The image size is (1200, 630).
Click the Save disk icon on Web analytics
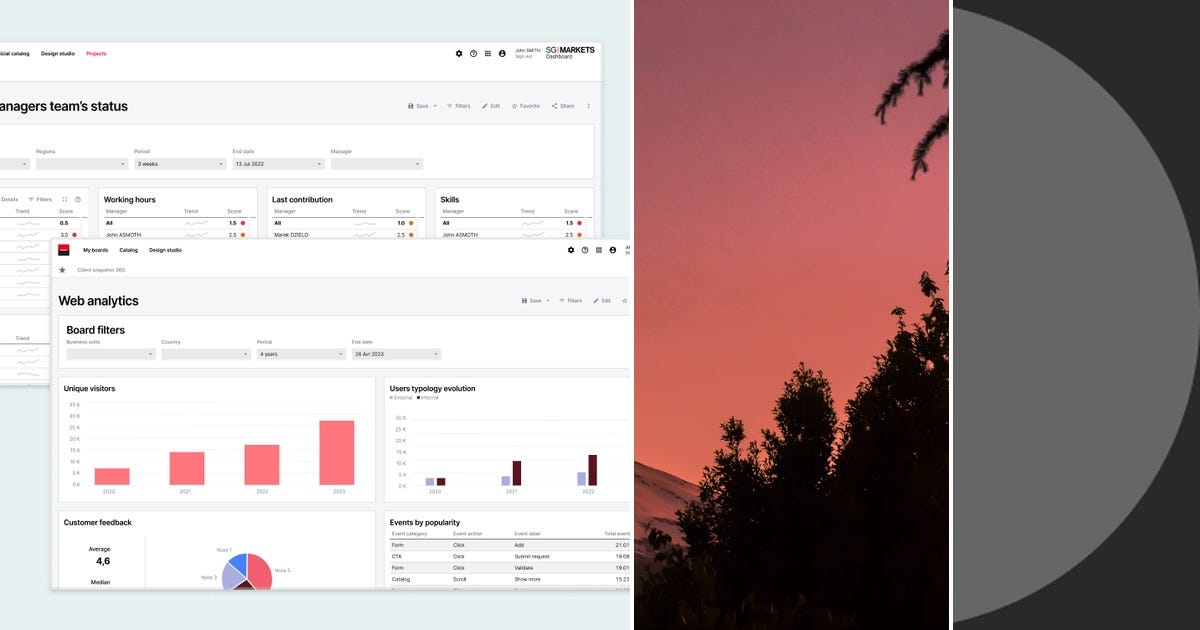tap(525, 301)
